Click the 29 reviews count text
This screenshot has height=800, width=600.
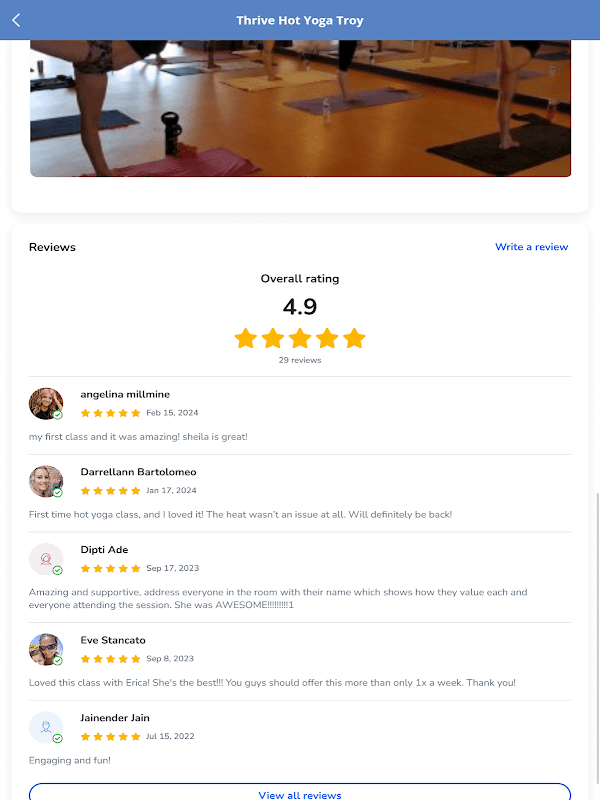[x=300, y=360]
